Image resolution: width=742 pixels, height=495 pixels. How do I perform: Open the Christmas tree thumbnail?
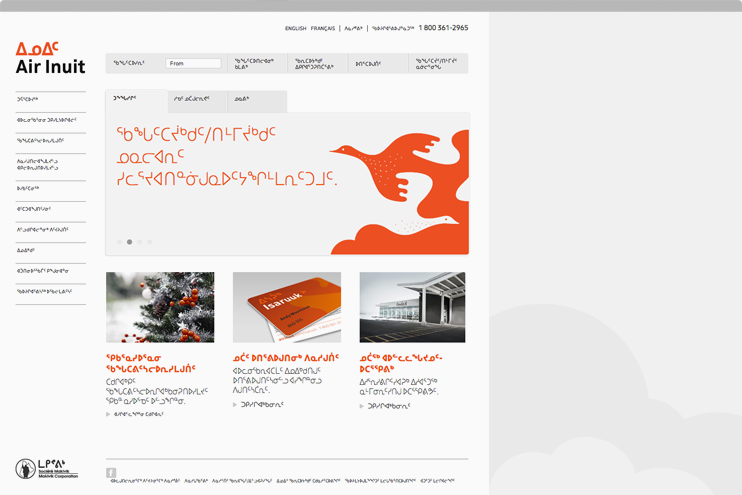160,307
